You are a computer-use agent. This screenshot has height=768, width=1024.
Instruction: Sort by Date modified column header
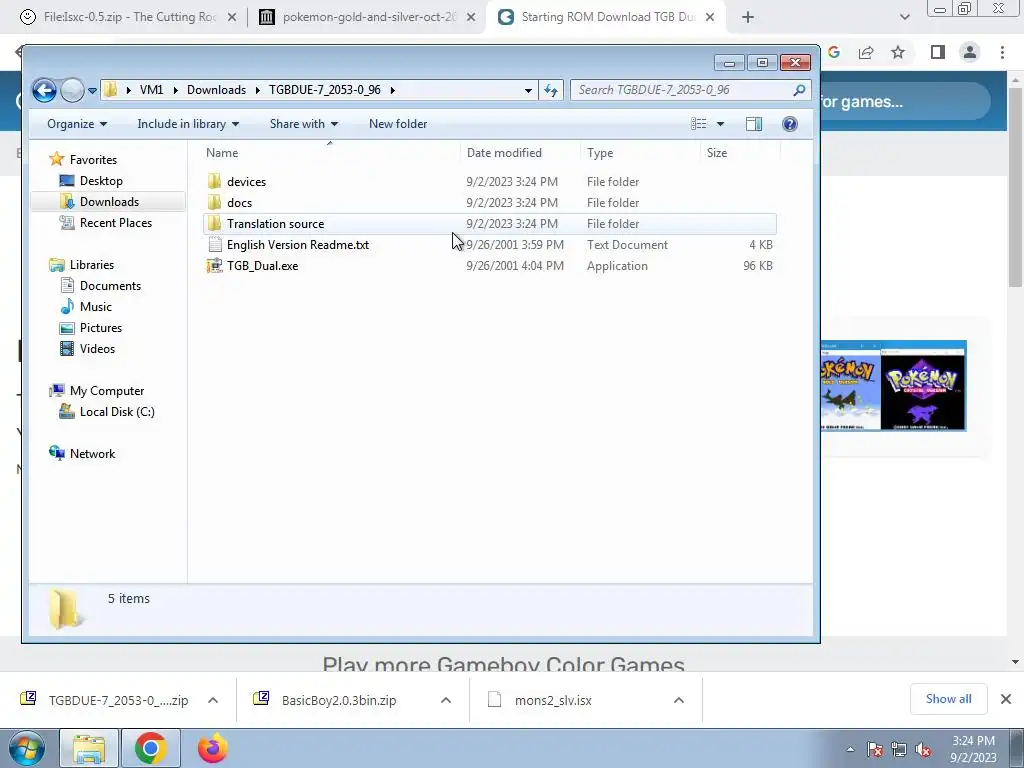point(520,153)
